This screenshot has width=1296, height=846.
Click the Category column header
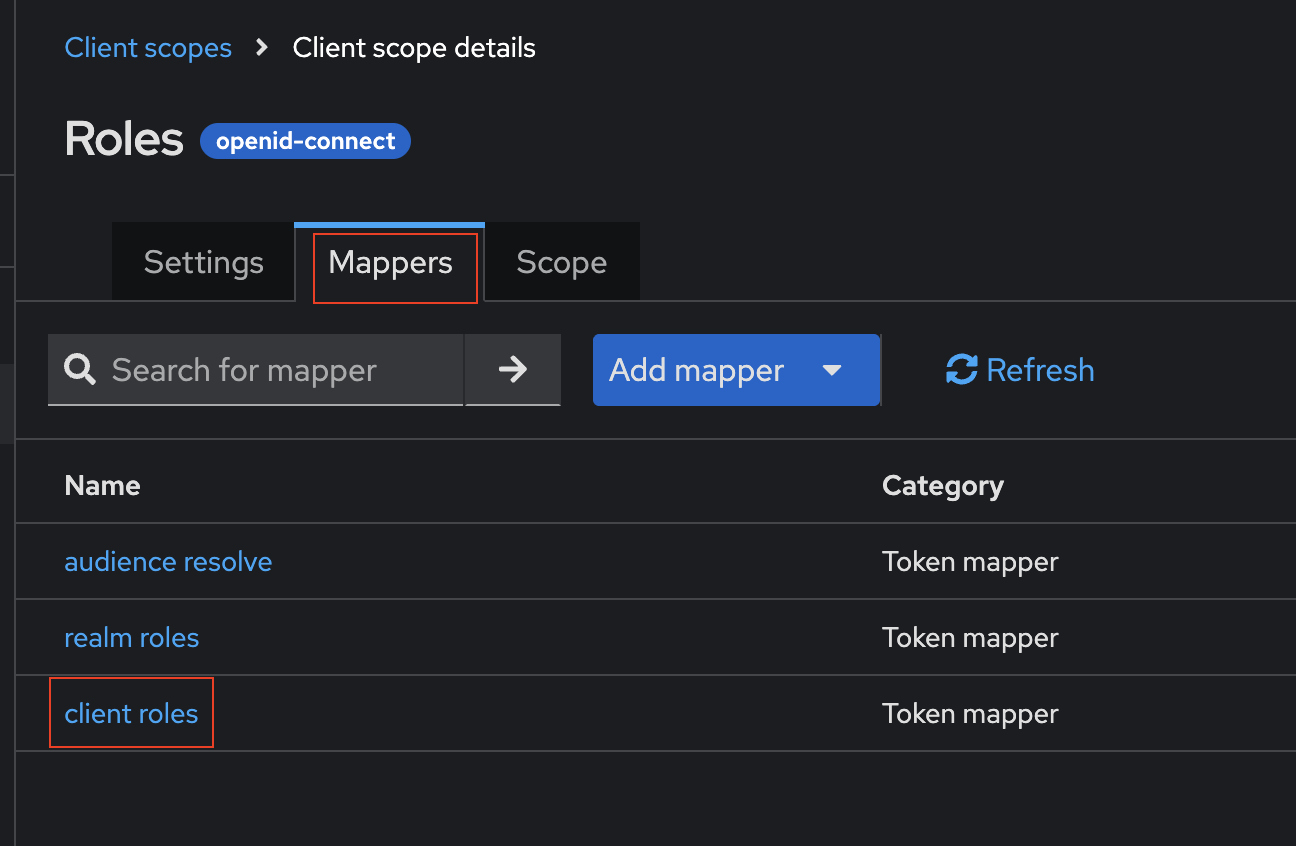(942, 486)
